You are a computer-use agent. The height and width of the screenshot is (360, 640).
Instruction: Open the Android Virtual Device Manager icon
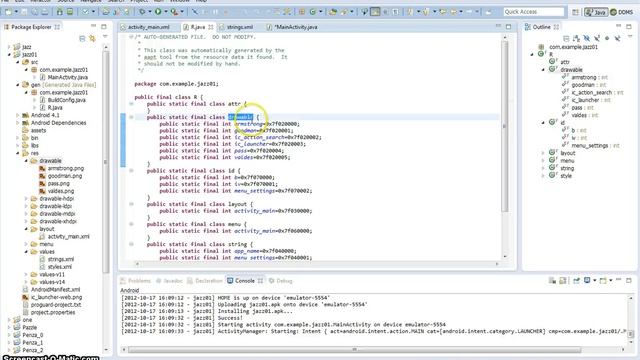coord(70,12)
